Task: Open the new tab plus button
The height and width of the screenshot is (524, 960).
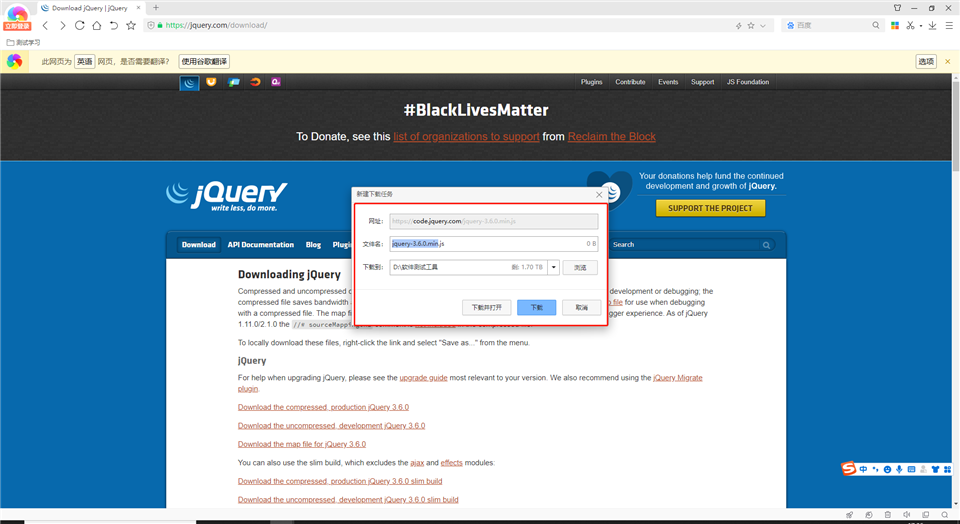Action: coord(156,8)
